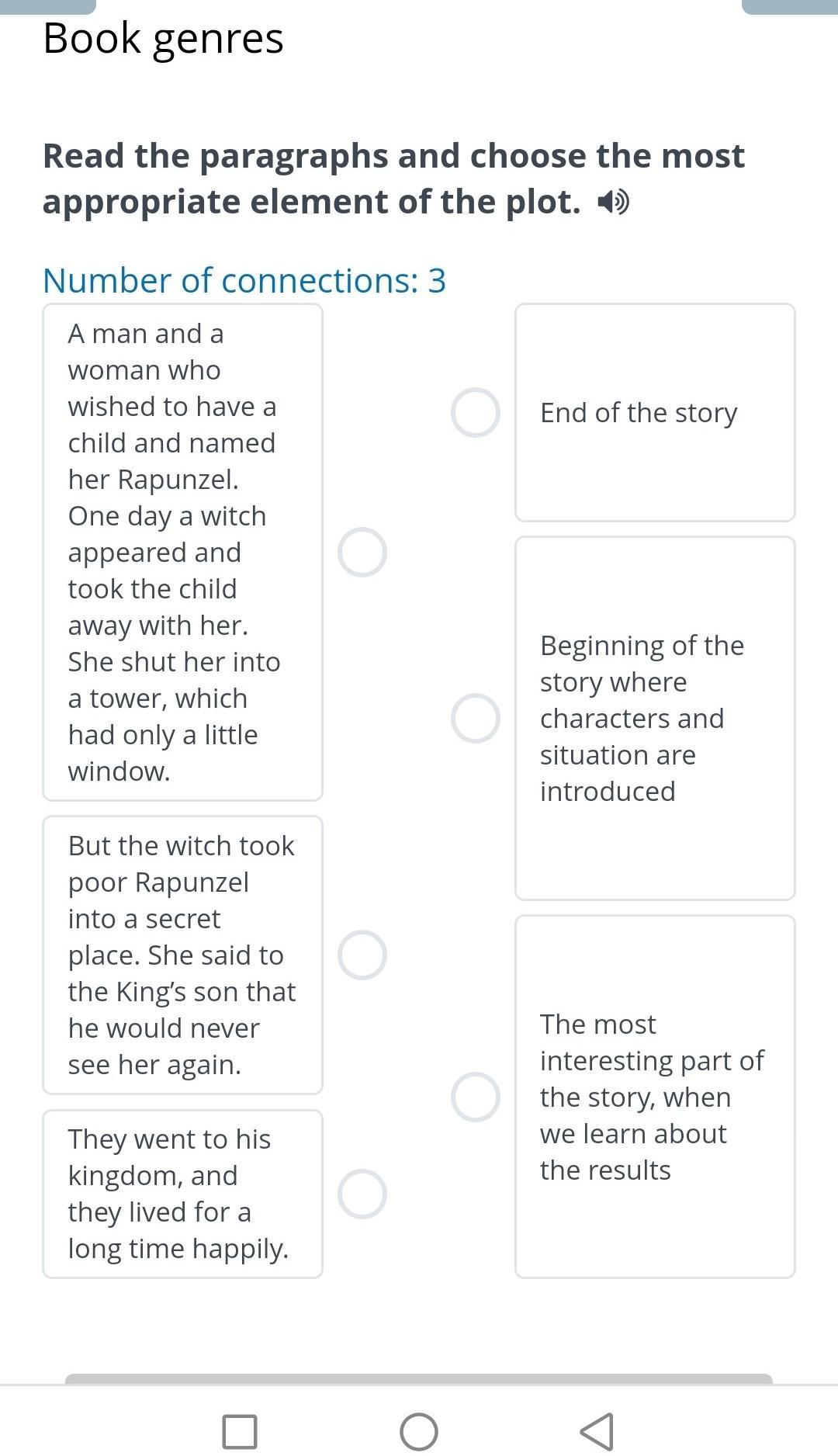Tap the 'A man and a woman' paragraph card
The image size is (838, 1456).
182,552
